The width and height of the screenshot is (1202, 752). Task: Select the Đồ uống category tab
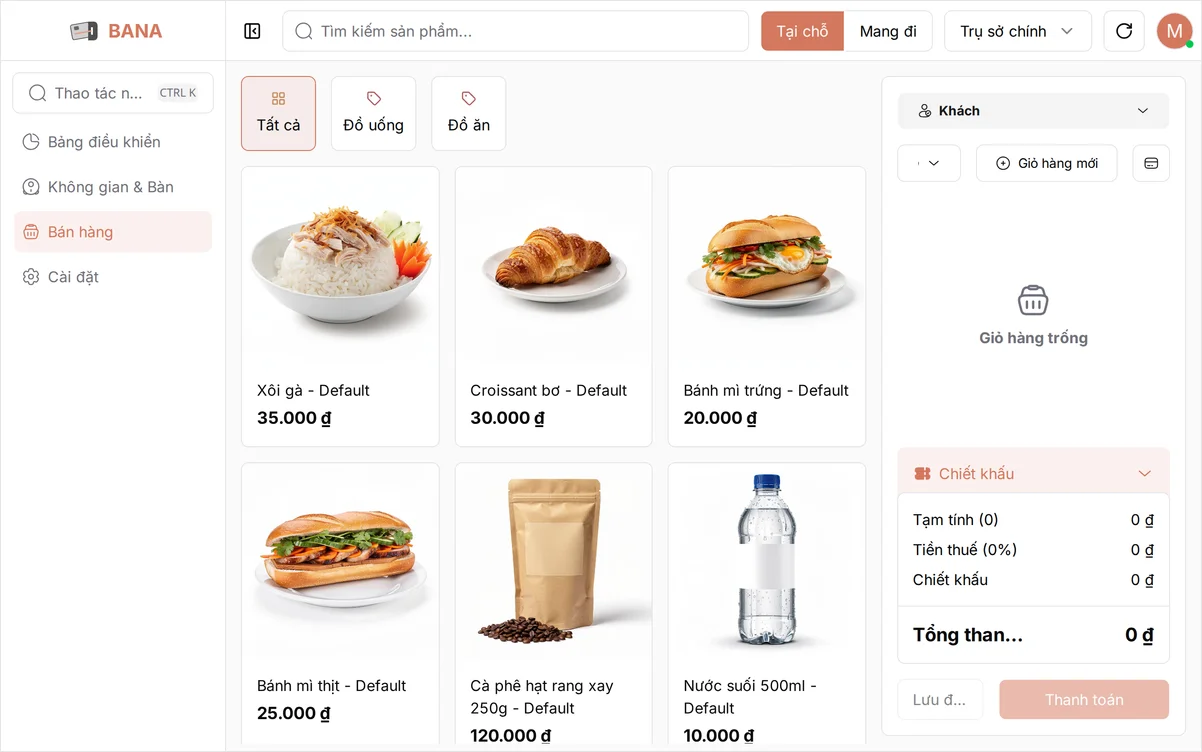pos(373,114)
